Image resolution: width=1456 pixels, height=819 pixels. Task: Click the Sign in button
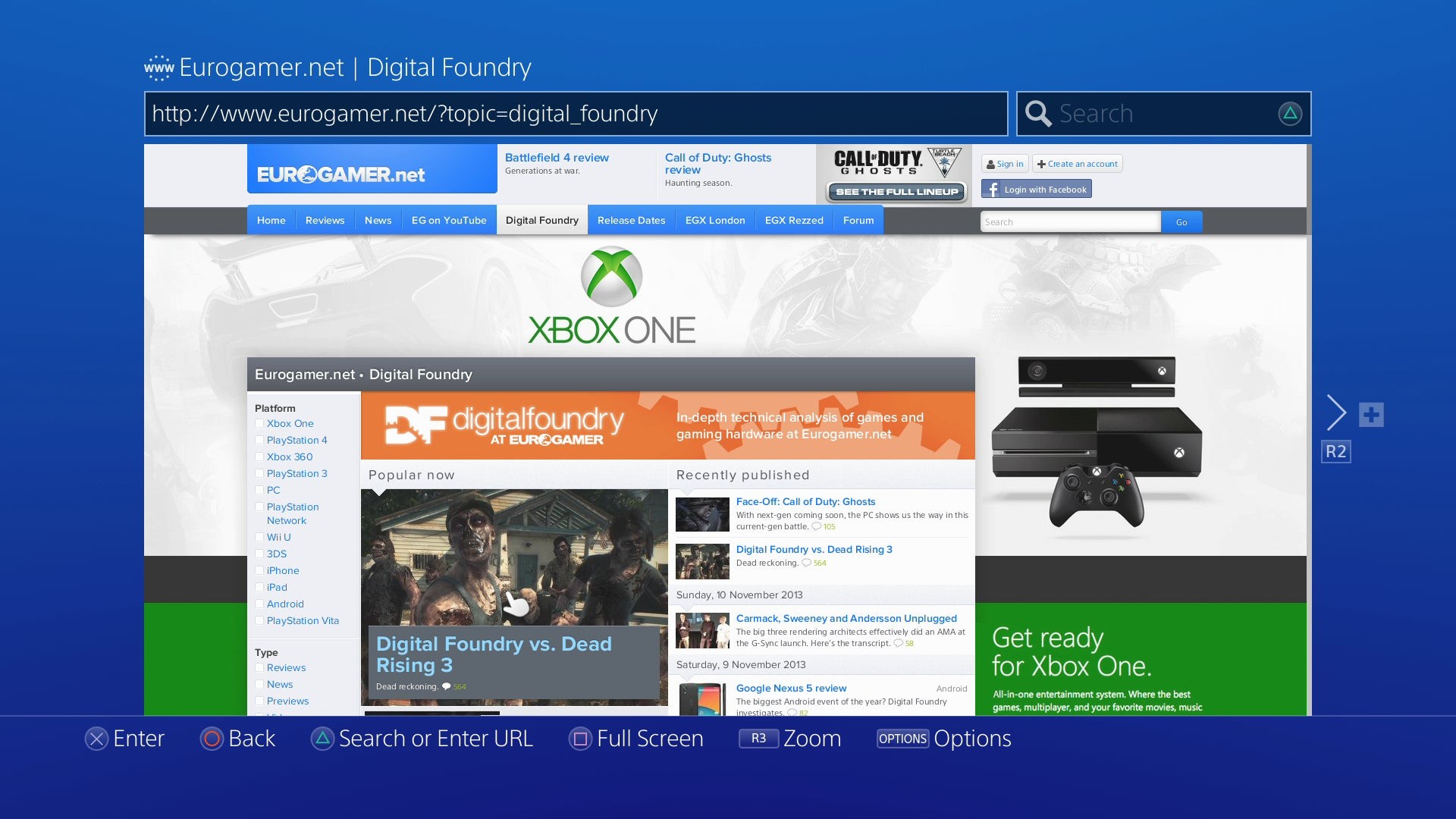coord(1005,165)
